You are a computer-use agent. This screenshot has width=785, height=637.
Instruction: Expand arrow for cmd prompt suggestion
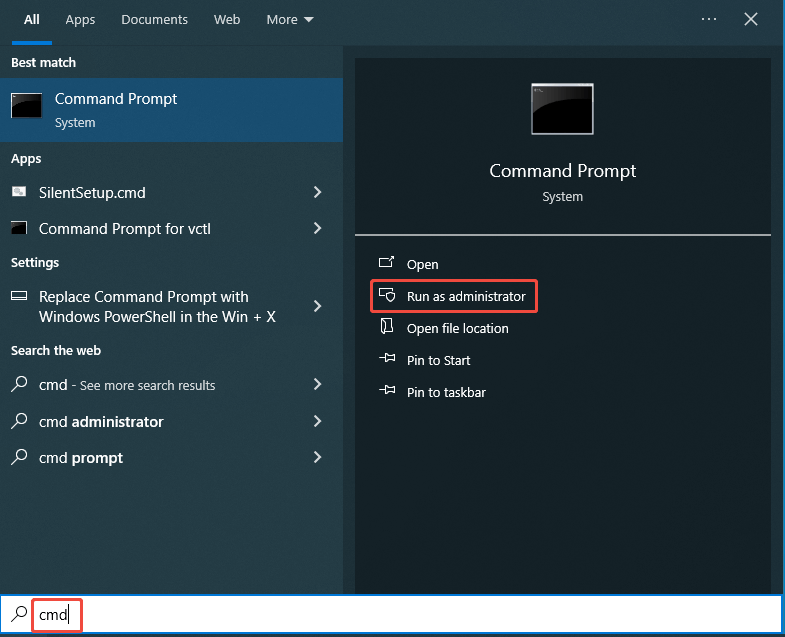tap(317, 457)
